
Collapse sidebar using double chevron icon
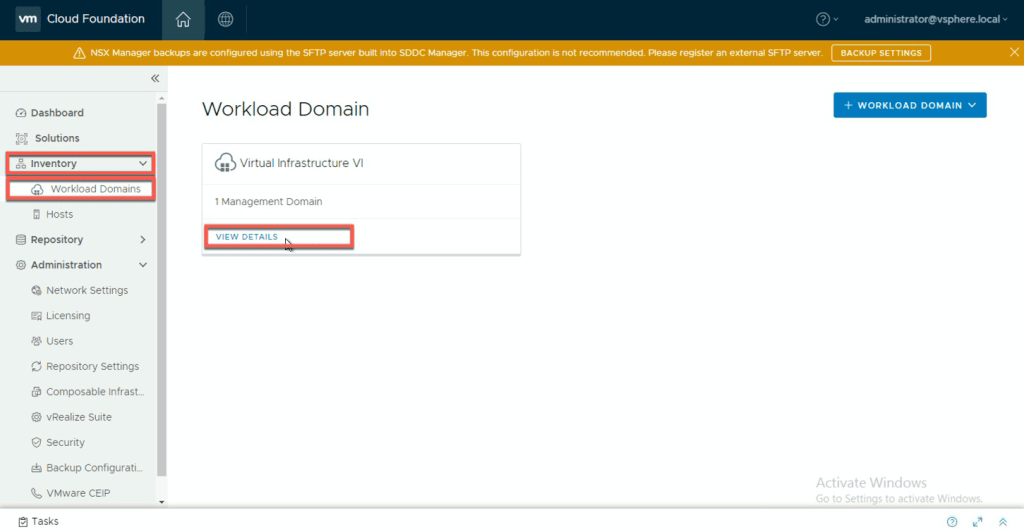(x=155, y=78)
